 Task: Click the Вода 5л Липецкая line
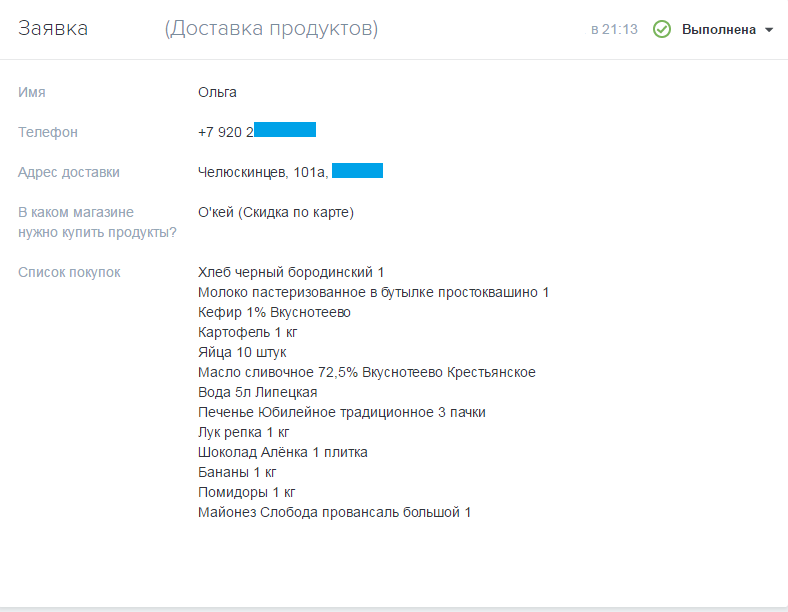pyautogui.click(x=257, y=392)
